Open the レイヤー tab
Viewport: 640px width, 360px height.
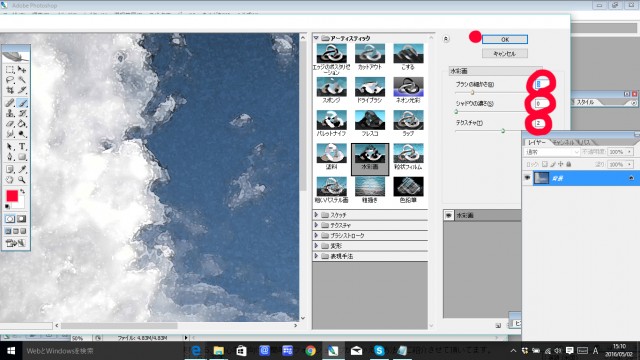click(537, 142)
